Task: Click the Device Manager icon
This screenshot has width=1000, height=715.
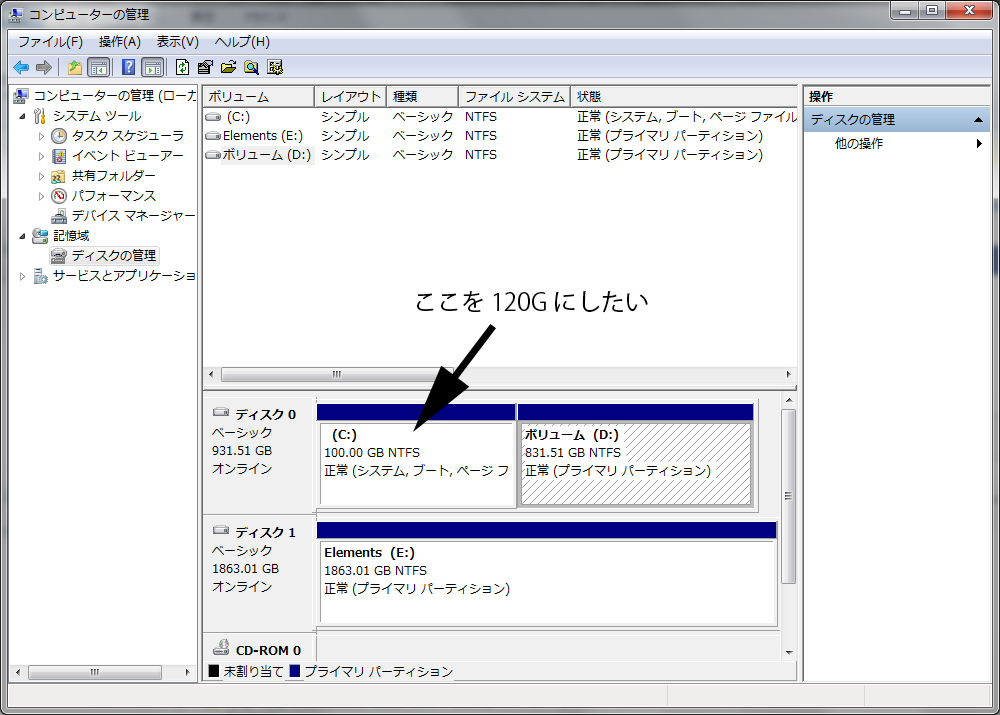Action: [59, 216]
